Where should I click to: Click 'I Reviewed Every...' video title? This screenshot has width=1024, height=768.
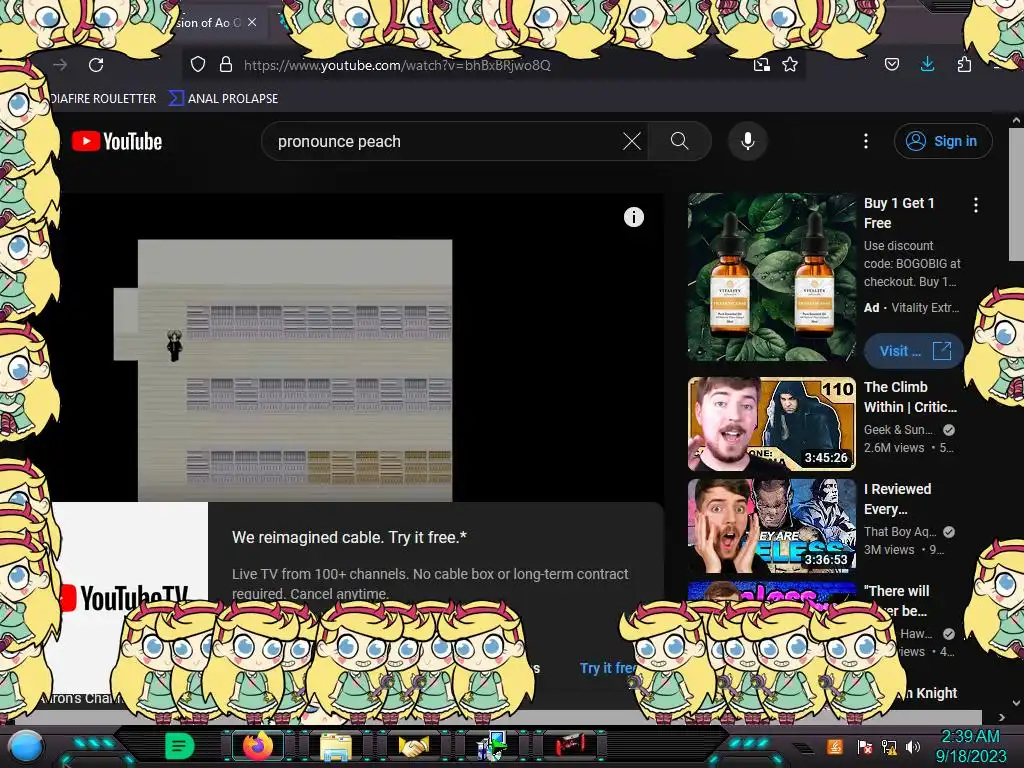pos(897,499)
